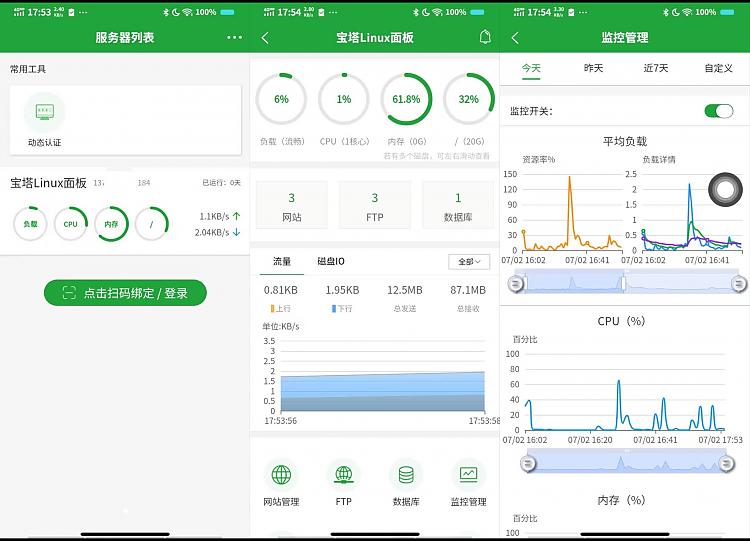Image resolution: width=750 pixels, height=541 pixels.
Task: Go back from 宝塔Linux面板 screen
Action: (265, 38)
